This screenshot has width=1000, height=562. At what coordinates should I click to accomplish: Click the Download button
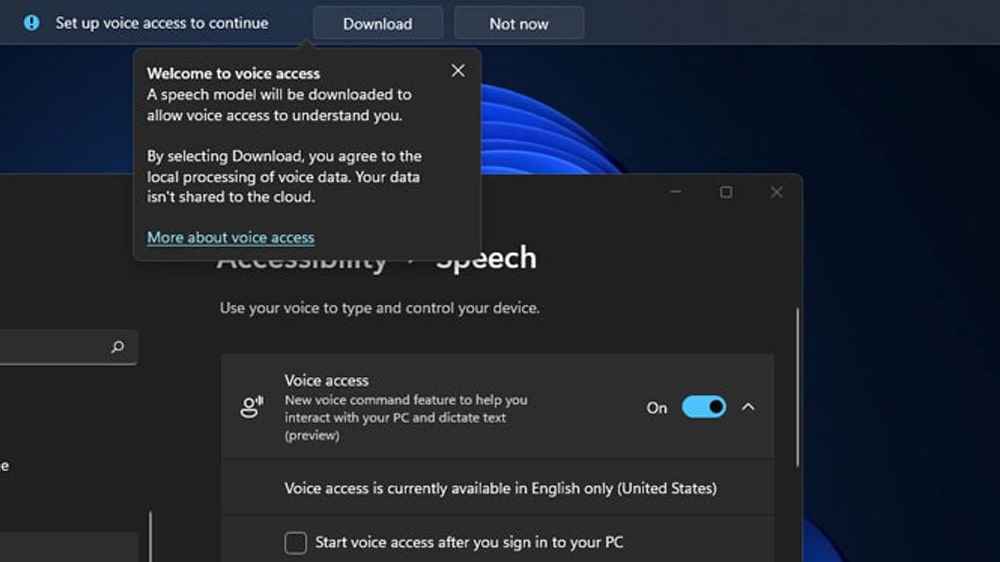coord(378,24)
